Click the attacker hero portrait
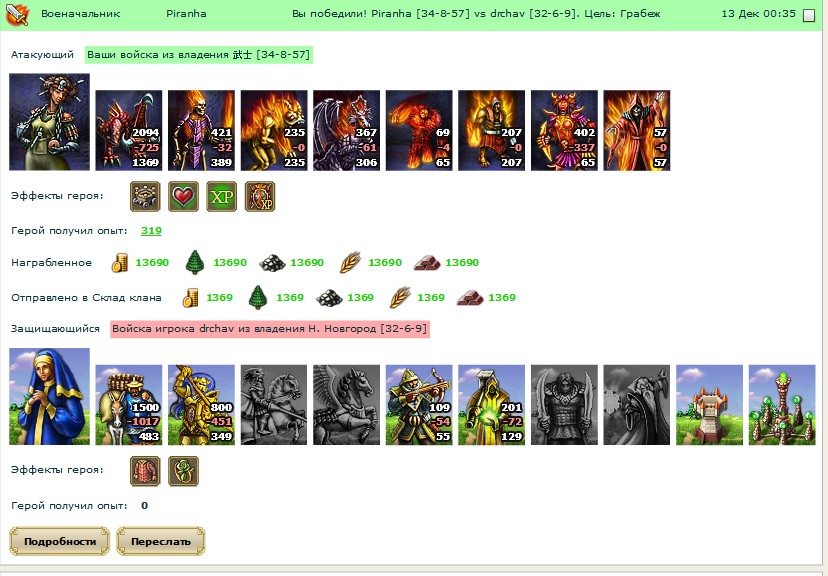The width and height of the screenshot is (828, 576). (x=50, y=122)
